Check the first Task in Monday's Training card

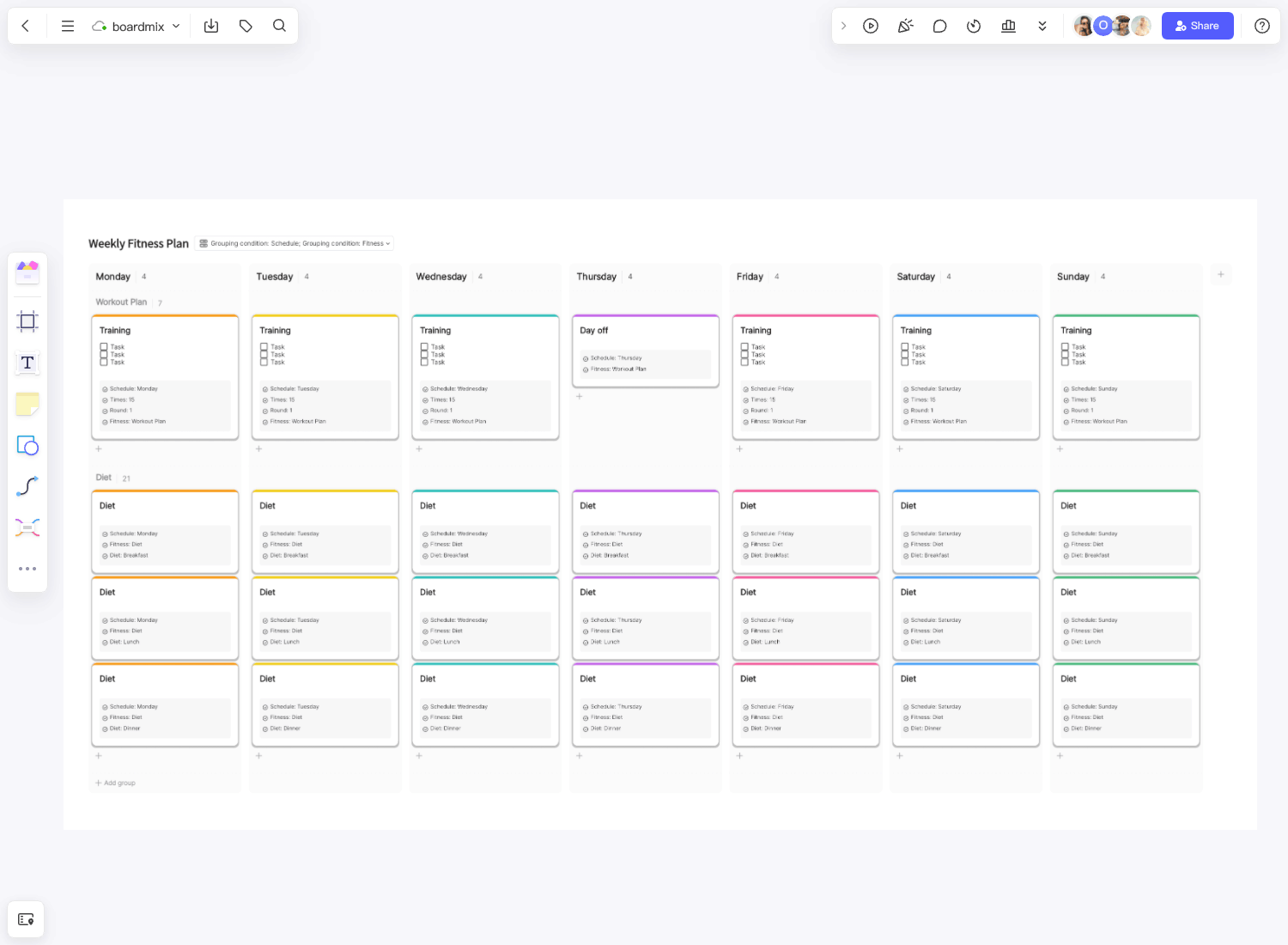coord(105,346)
